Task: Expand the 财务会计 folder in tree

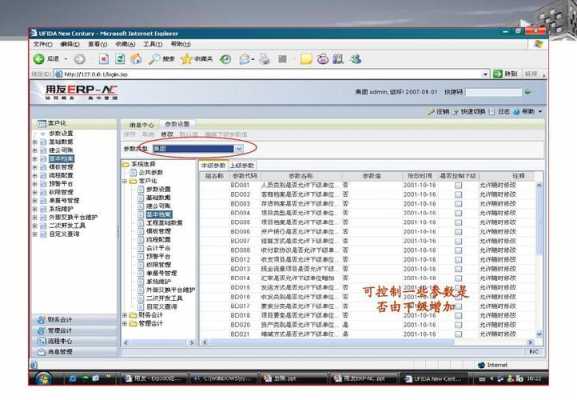Action: point(125,315)
